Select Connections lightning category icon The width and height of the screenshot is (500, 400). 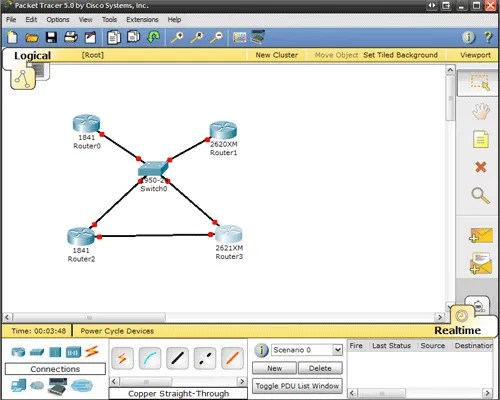92,352
